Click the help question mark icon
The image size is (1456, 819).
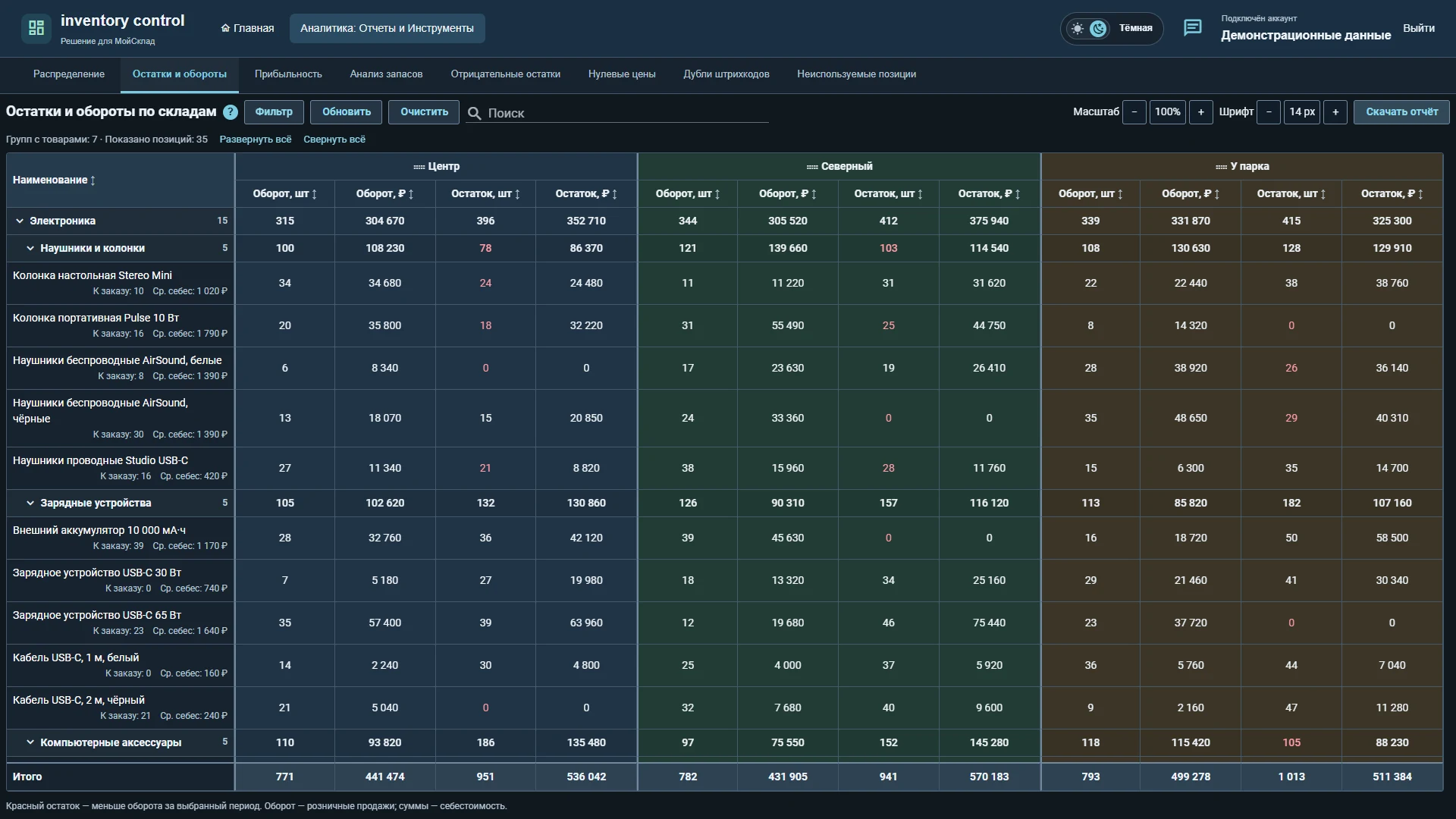[231, 112]
